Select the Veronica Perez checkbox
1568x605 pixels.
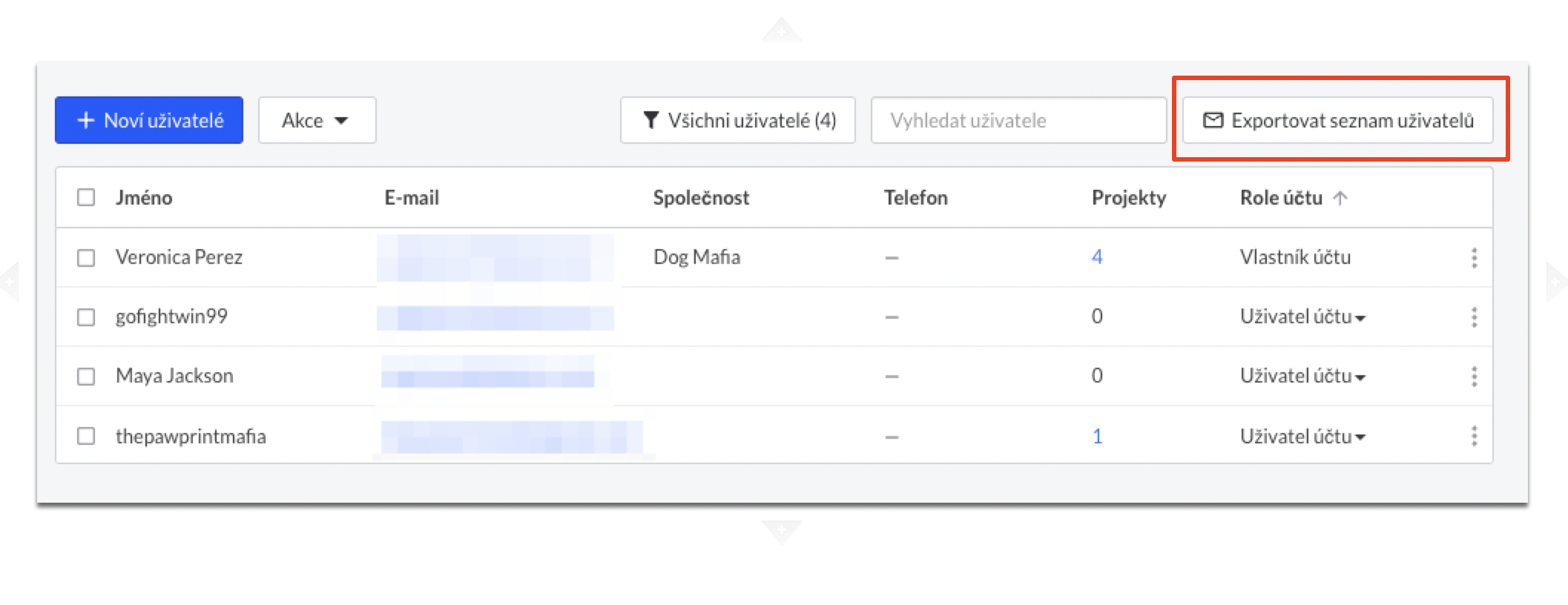[x=86, y=257]
